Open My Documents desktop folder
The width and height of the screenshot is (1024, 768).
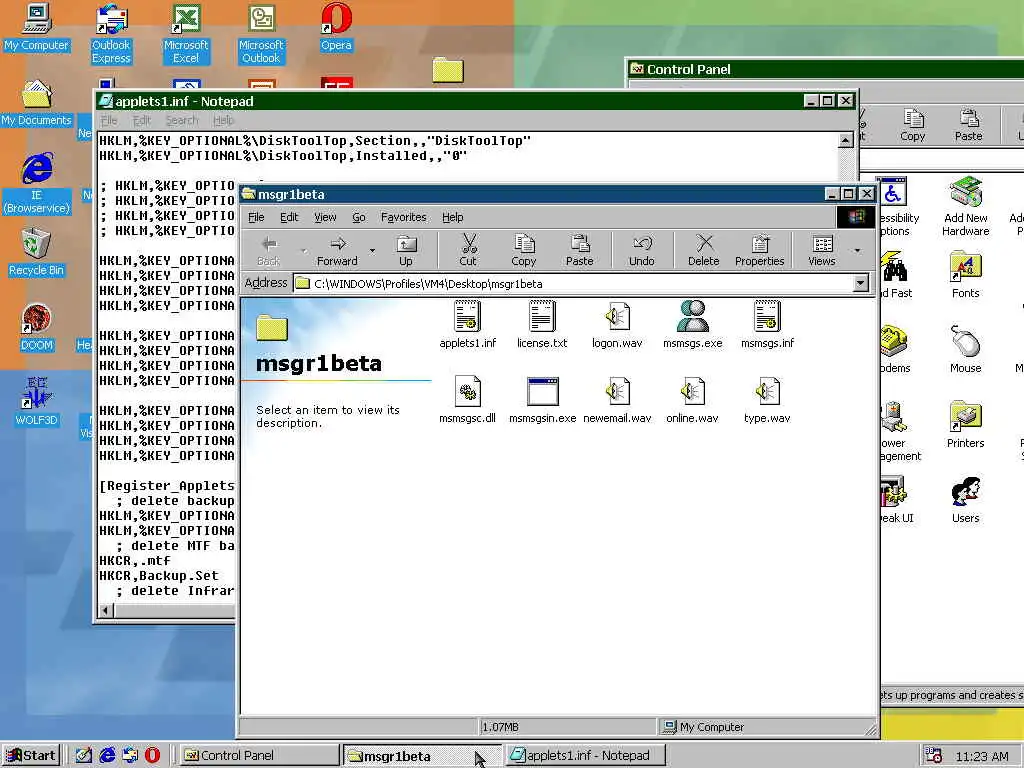[37, 103]
